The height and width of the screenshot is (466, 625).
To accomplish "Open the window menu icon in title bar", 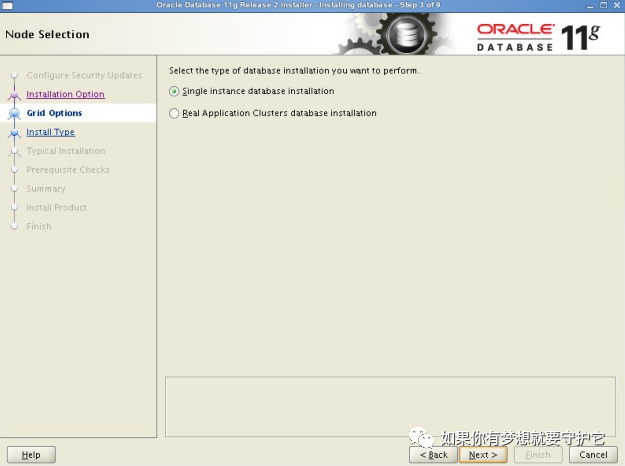I will point(7,6).
